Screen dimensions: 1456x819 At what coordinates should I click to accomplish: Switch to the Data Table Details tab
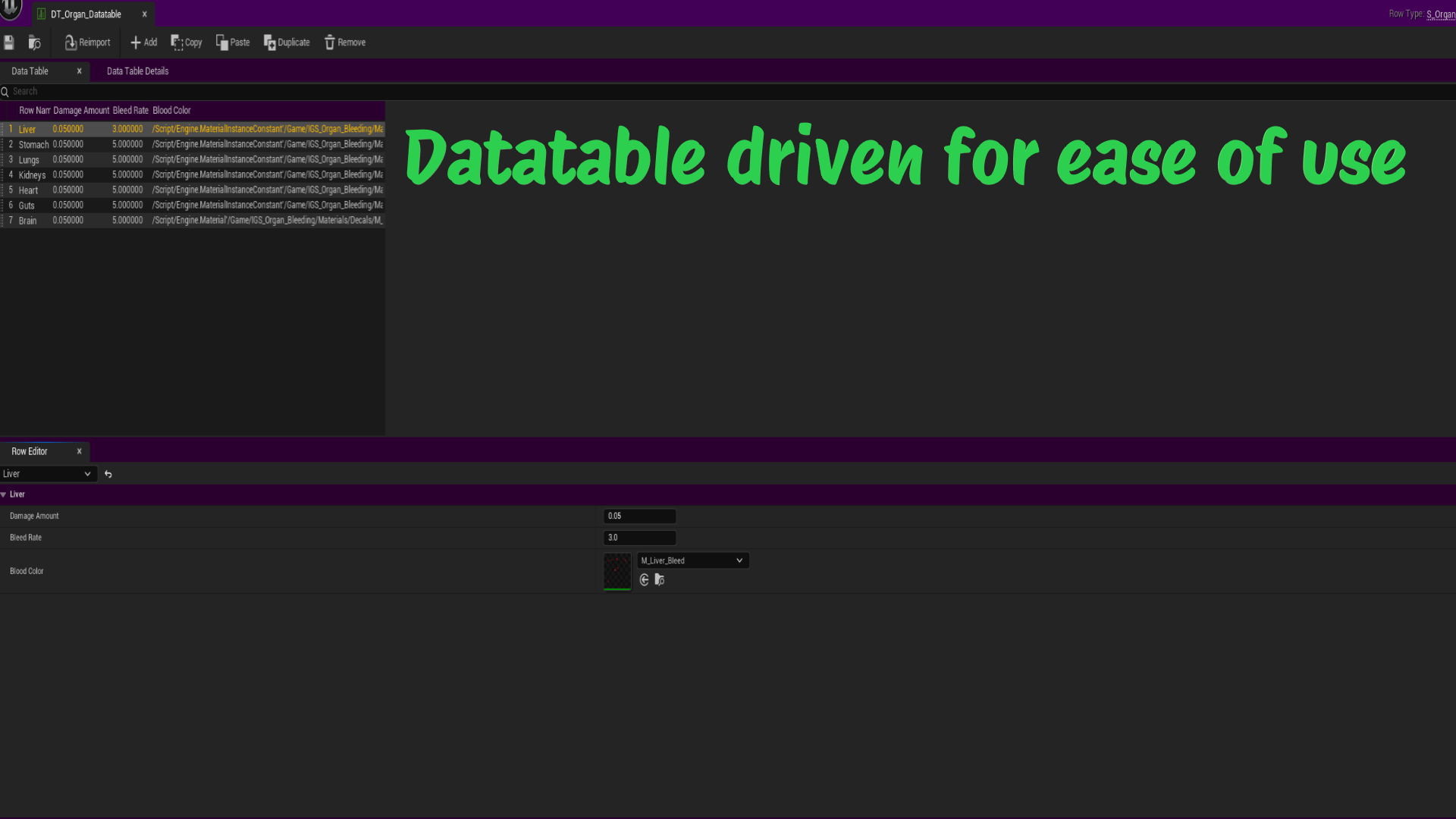point(137,71)
